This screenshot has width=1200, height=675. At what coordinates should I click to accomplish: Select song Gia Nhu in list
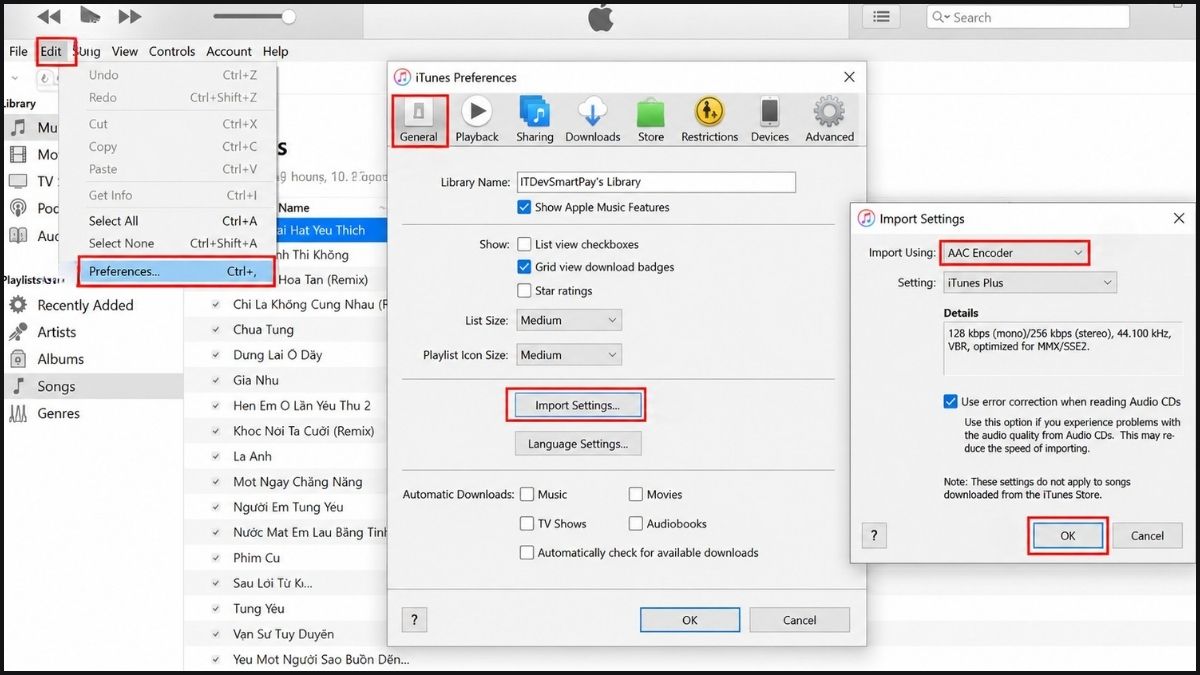coord(256,380)
